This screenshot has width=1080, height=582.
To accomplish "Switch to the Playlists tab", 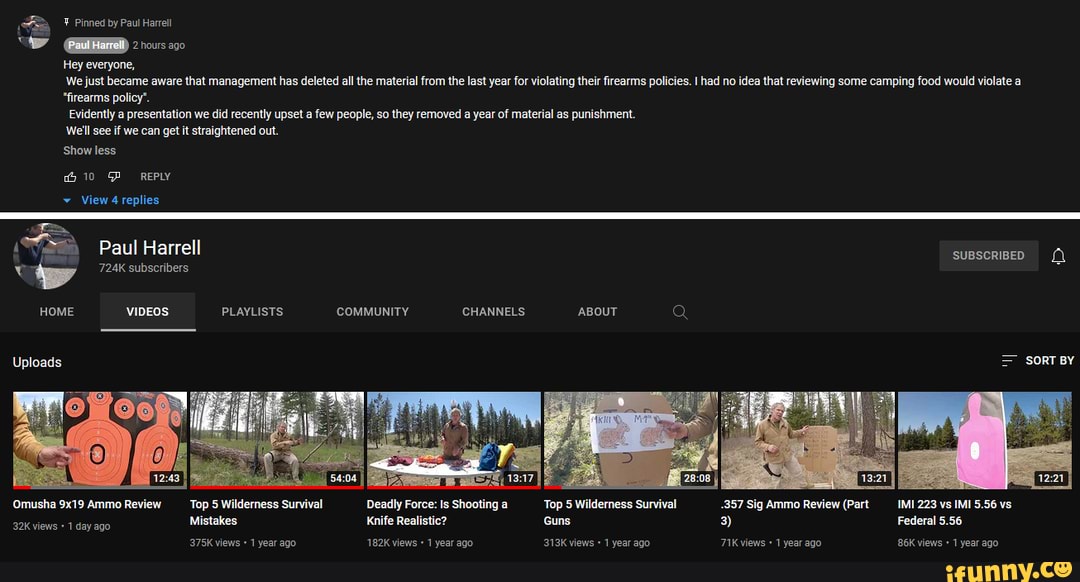I will click(x=252, y=312).
